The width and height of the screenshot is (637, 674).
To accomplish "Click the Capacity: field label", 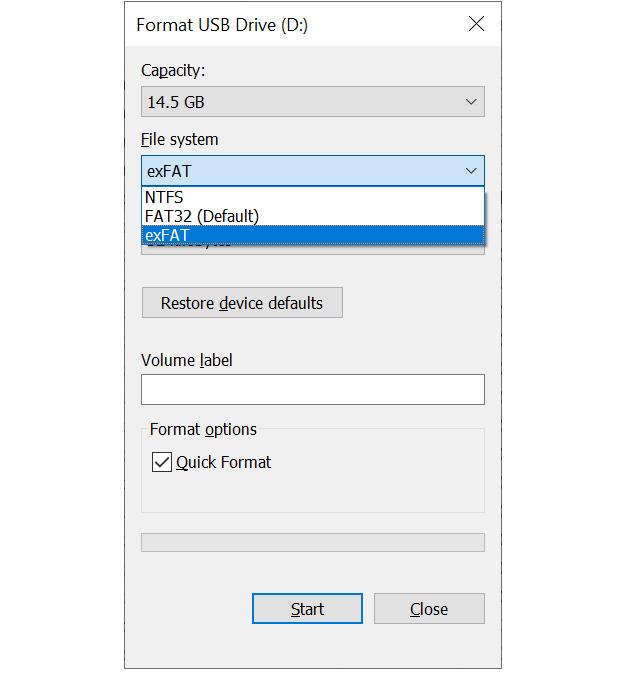I will pyautogui.click(x=173, y=70).
